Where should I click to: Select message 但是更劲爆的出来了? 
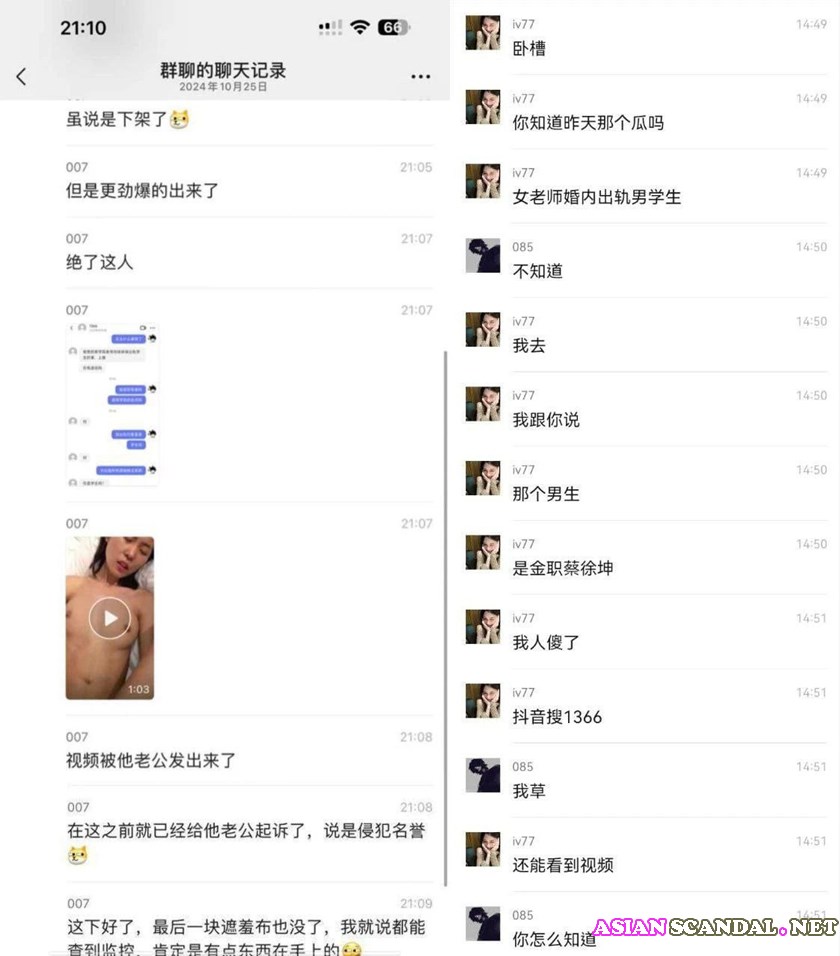coord(142,191)
